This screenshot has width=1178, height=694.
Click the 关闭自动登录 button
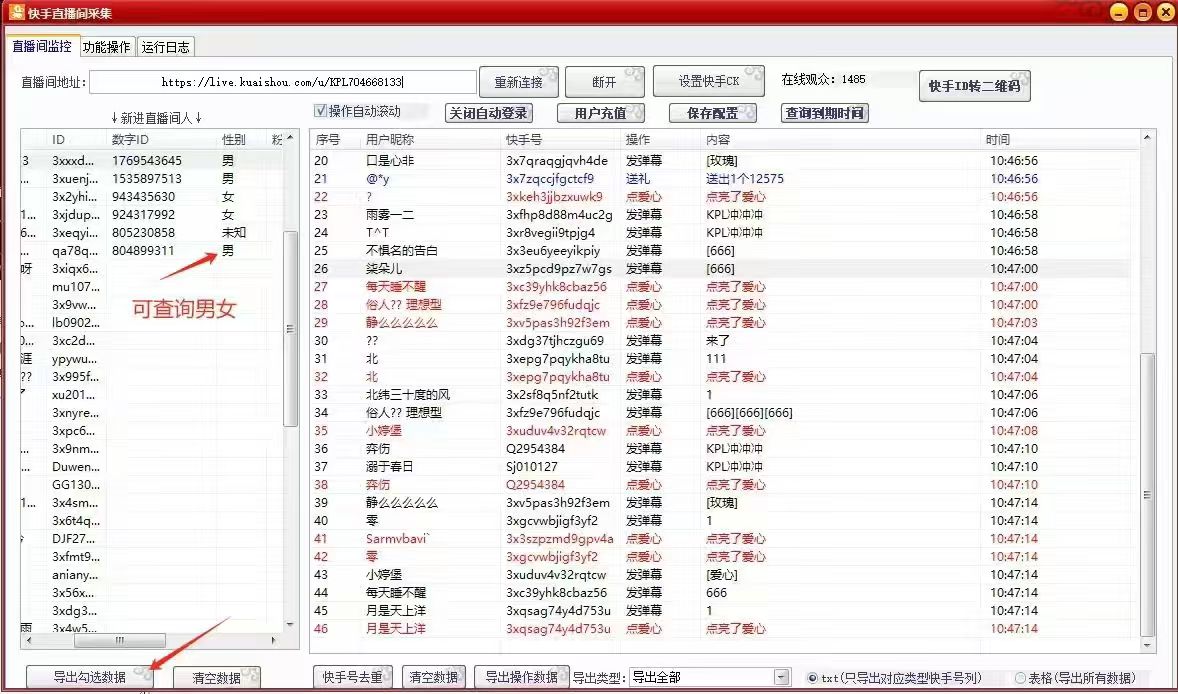(489, 112)
